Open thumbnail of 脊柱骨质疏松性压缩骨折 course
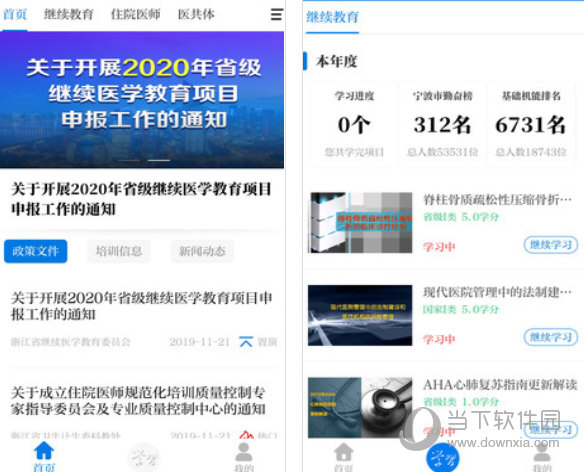 pyautogui.click(x=360, y=222)
